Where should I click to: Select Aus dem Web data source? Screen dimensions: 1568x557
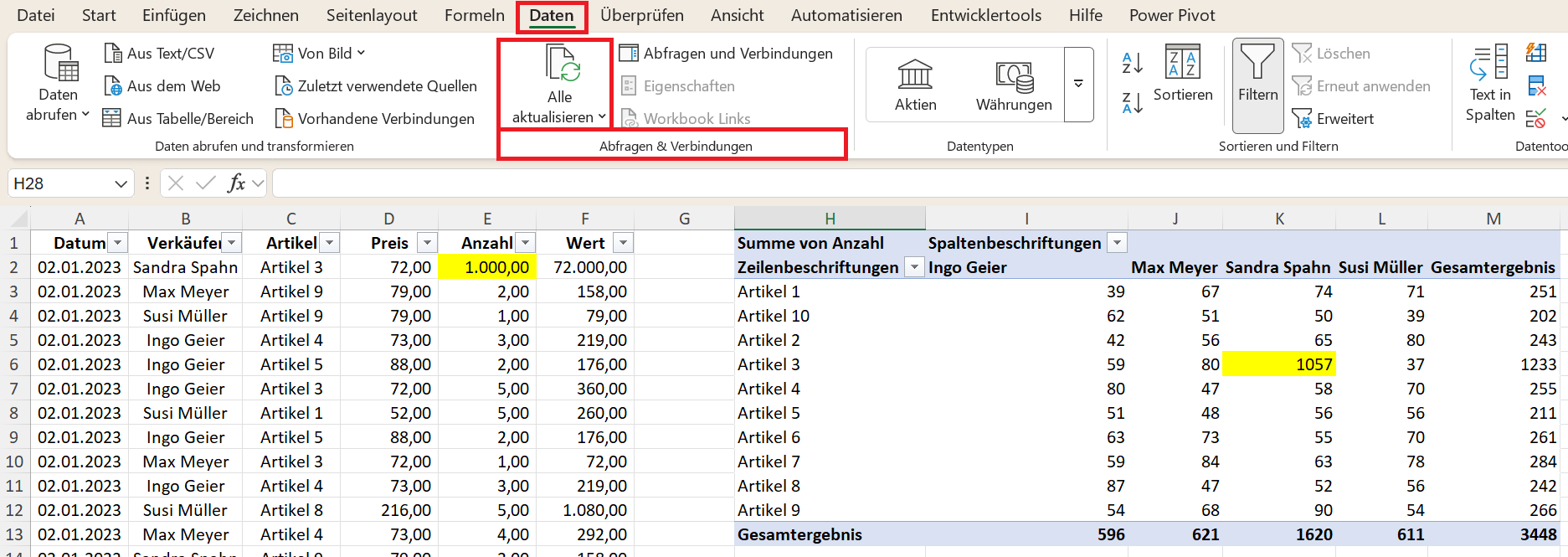click(x=162, y=86)
